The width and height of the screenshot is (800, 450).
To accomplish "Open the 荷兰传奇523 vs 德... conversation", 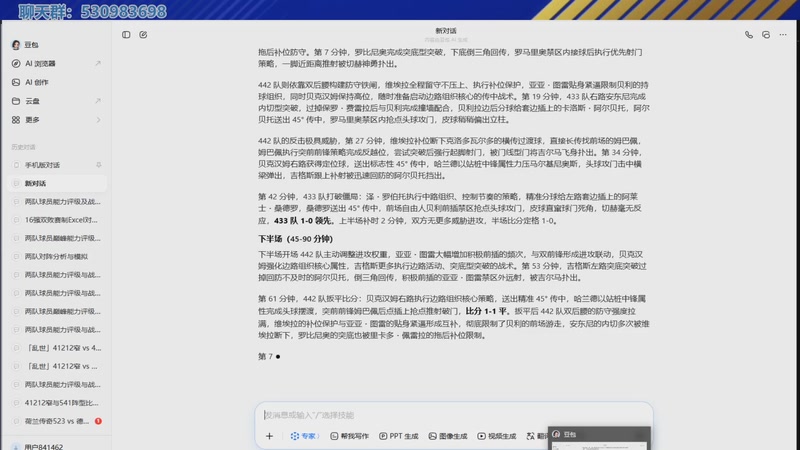I will tap(58, 421).
